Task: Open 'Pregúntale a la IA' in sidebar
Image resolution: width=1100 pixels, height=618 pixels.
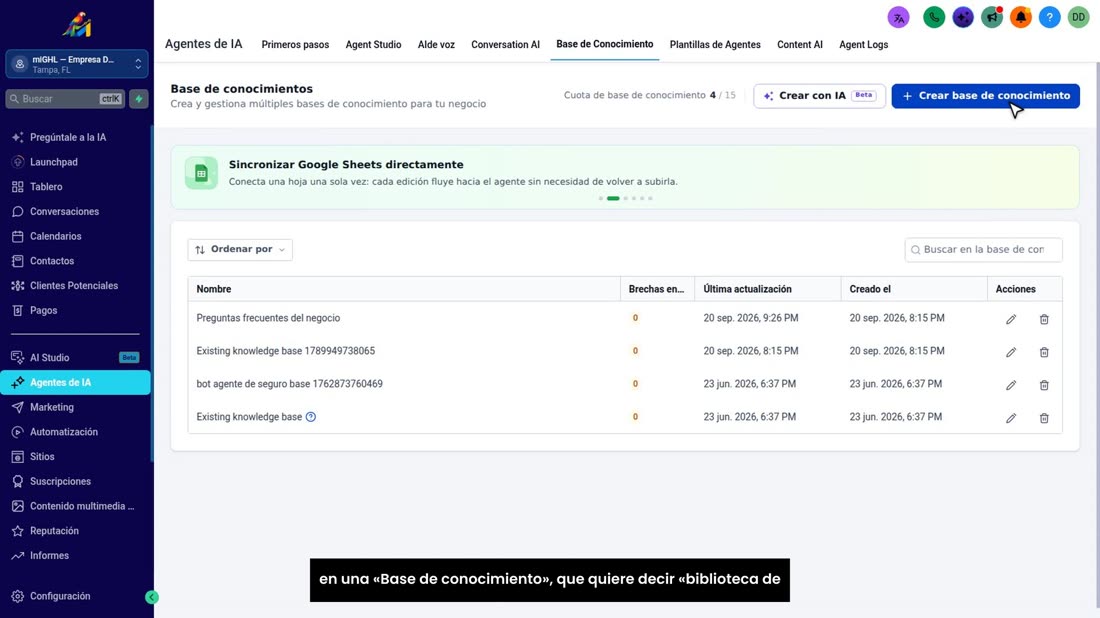Action: tap(68, 137)
